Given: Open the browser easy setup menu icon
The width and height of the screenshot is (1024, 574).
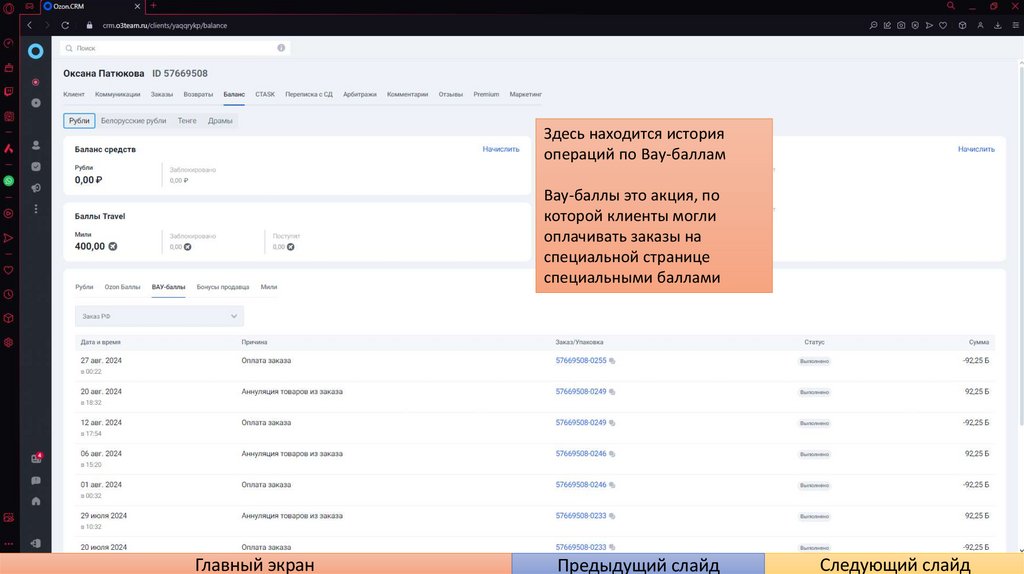Looking at the screenshot, I should pos(1016,25).
